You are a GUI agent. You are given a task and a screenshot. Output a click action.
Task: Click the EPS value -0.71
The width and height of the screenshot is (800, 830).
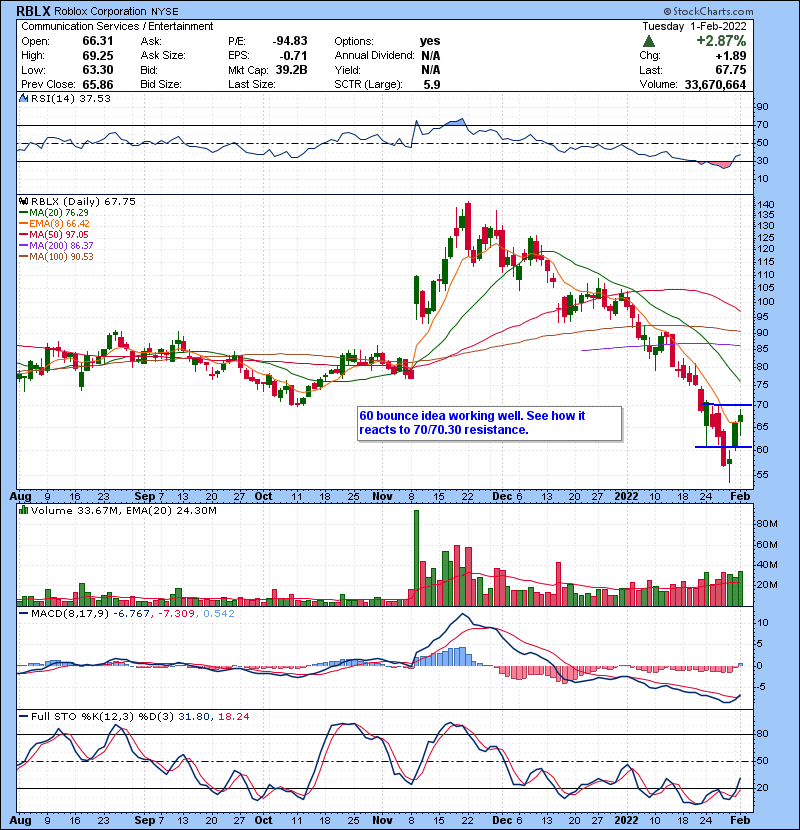[295, 56]
